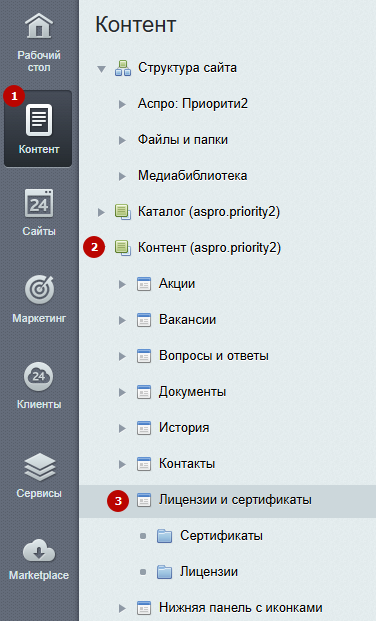Expand the Файлы и папки node

click(x=122, y=140)
